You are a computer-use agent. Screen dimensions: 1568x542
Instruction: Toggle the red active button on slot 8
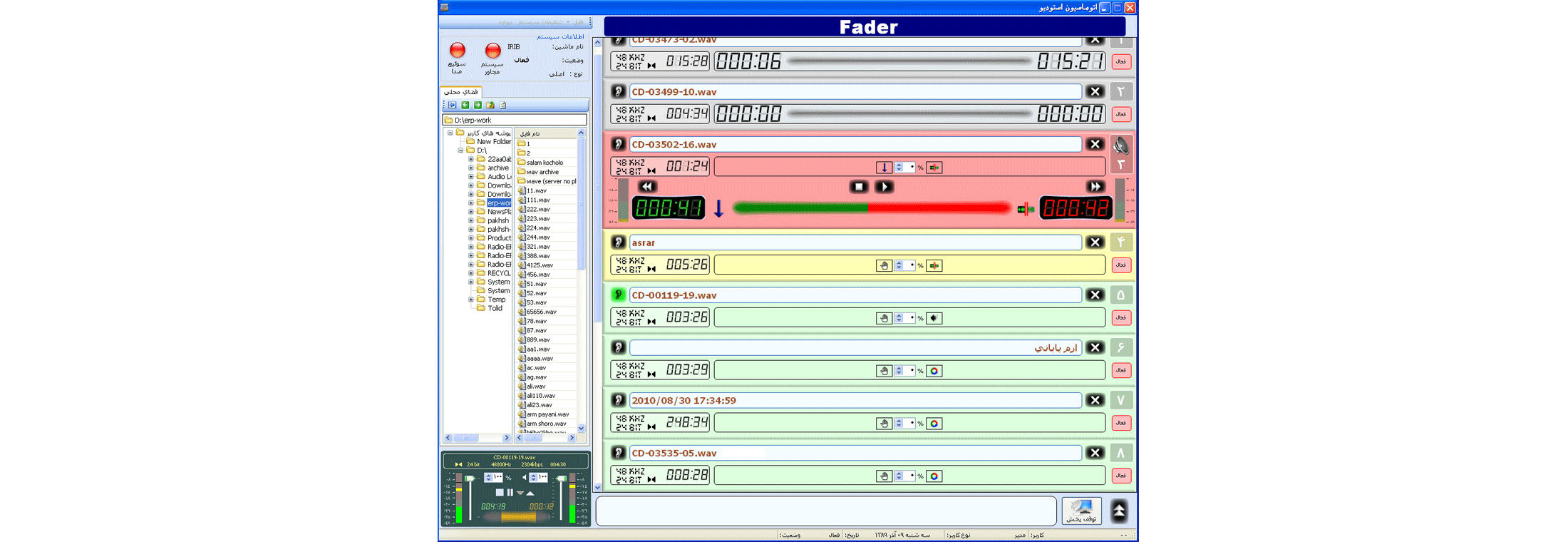coord(1120,476)
